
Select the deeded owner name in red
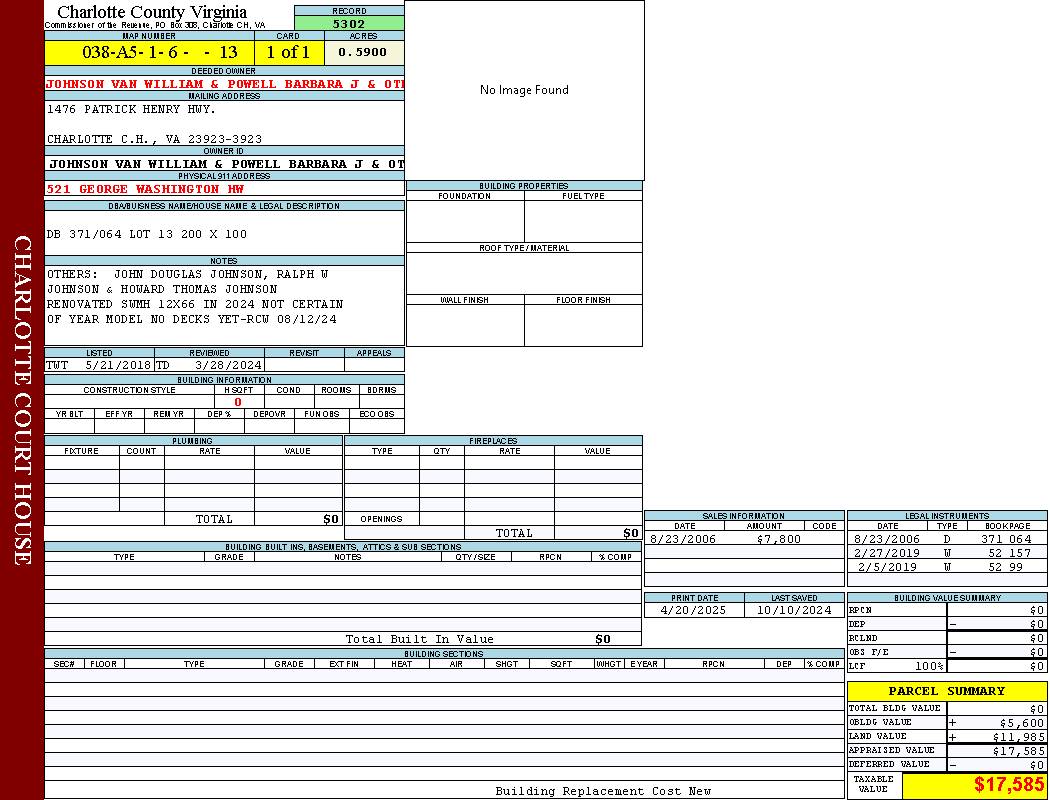(224, 84)
